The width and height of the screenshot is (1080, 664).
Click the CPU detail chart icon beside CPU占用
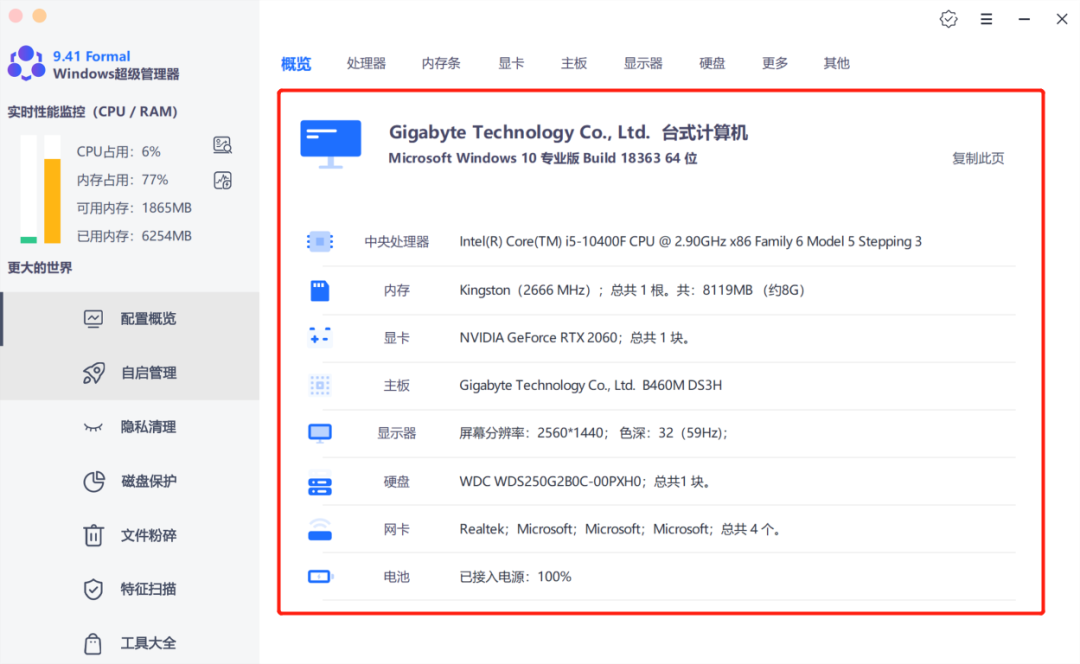point(222,145)
